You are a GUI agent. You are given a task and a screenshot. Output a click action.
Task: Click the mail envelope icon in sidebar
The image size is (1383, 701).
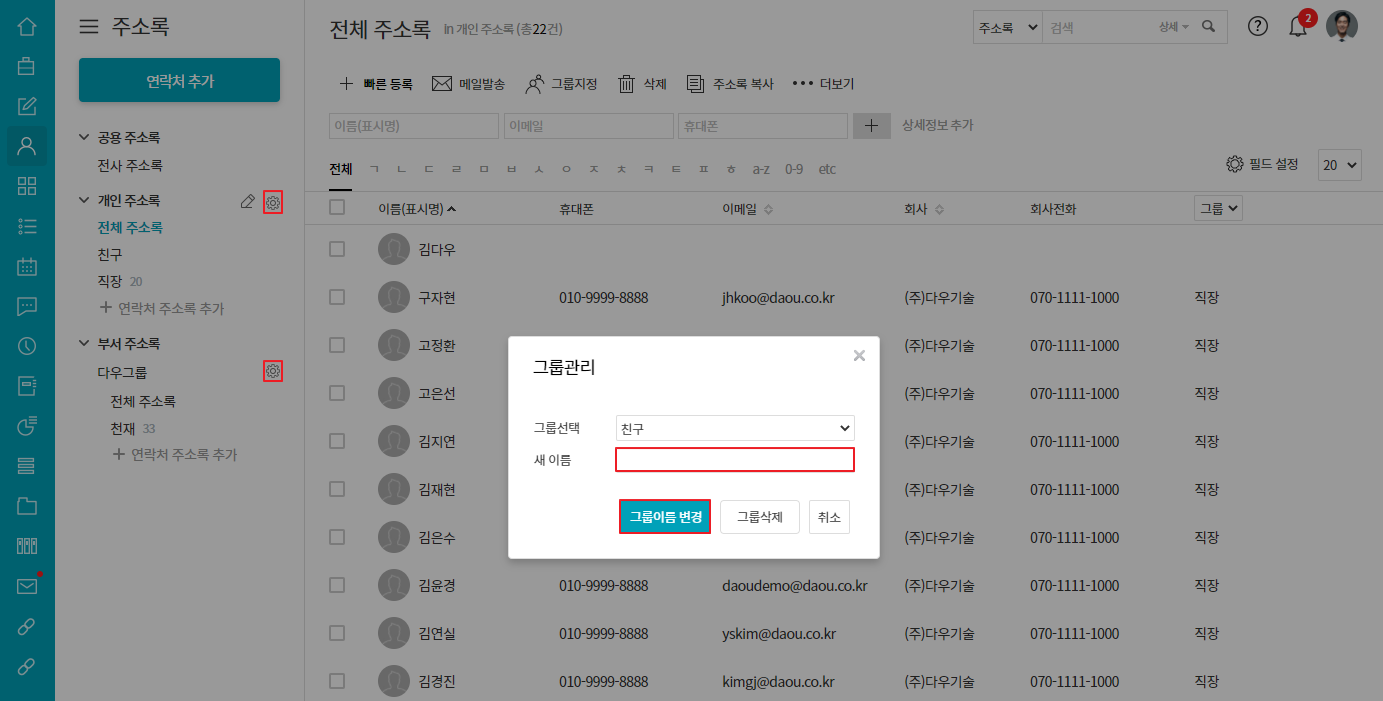pyautogui.click(x=27, y=587)
